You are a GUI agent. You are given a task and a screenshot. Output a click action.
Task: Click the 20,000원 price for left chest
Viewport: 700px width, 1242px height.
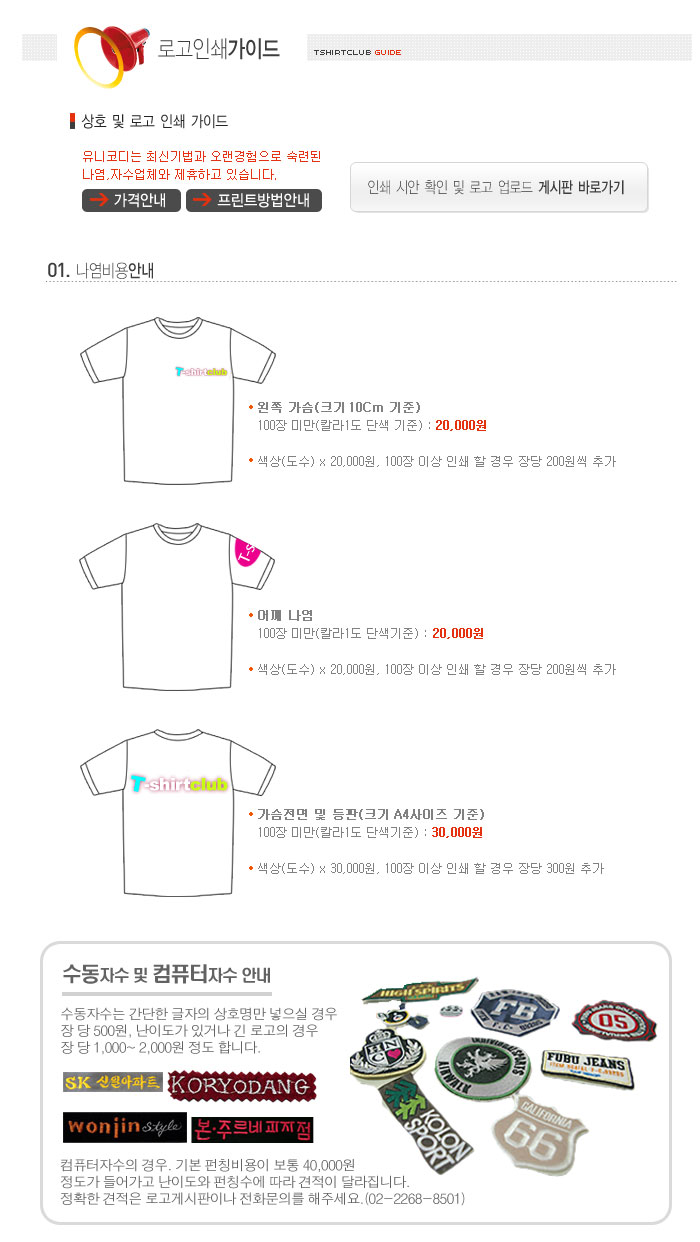point(460,425)
